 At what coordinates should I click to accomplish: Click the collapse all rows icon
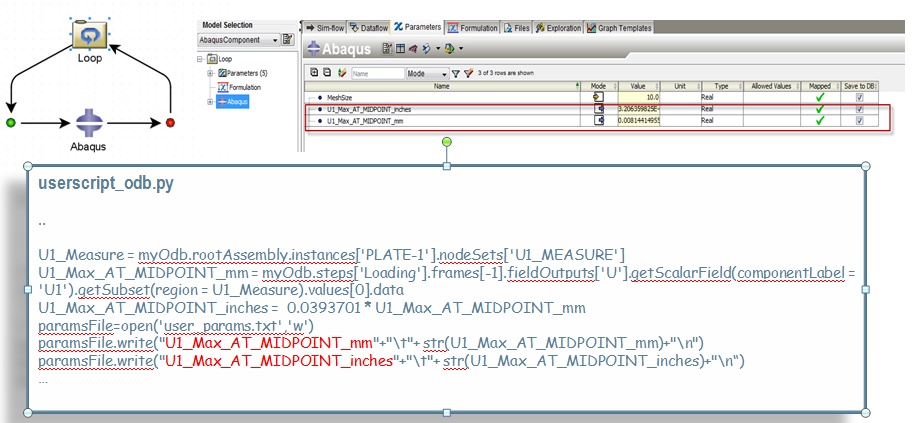pyautogui.click(x=327, y=72)
